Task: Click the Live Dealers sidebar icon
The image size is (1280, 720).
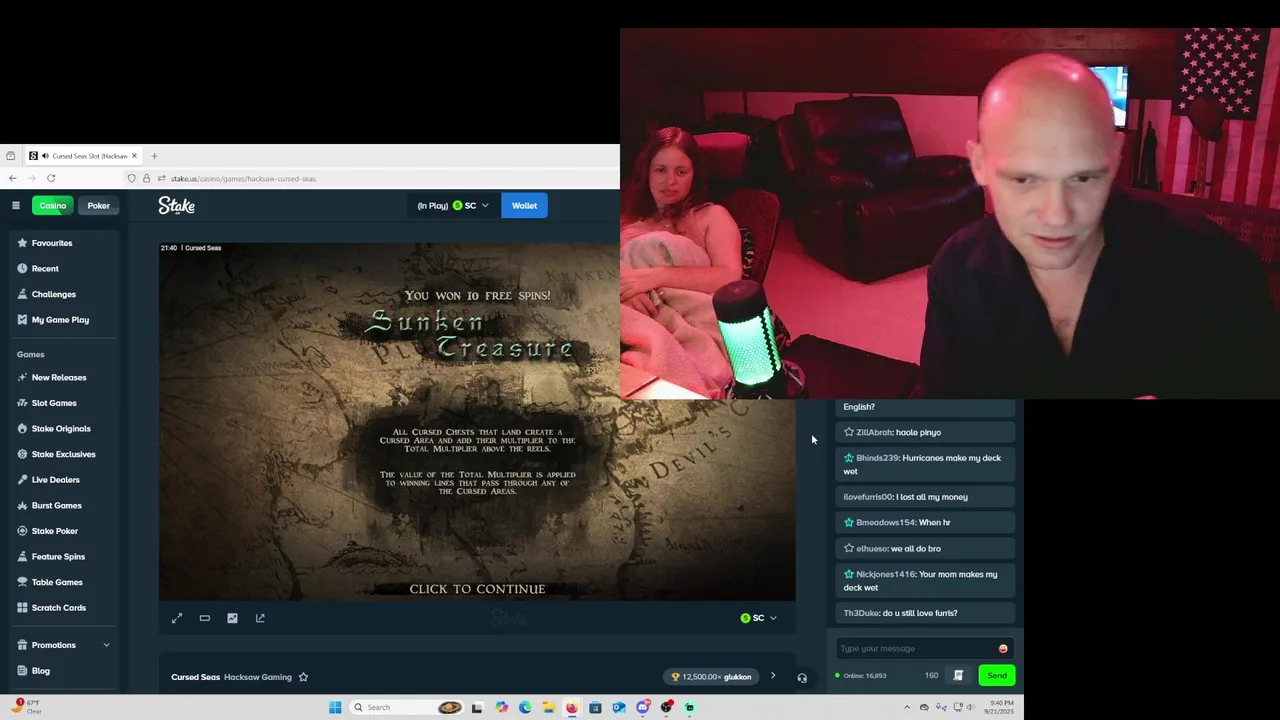Action: tap(22, 479)
